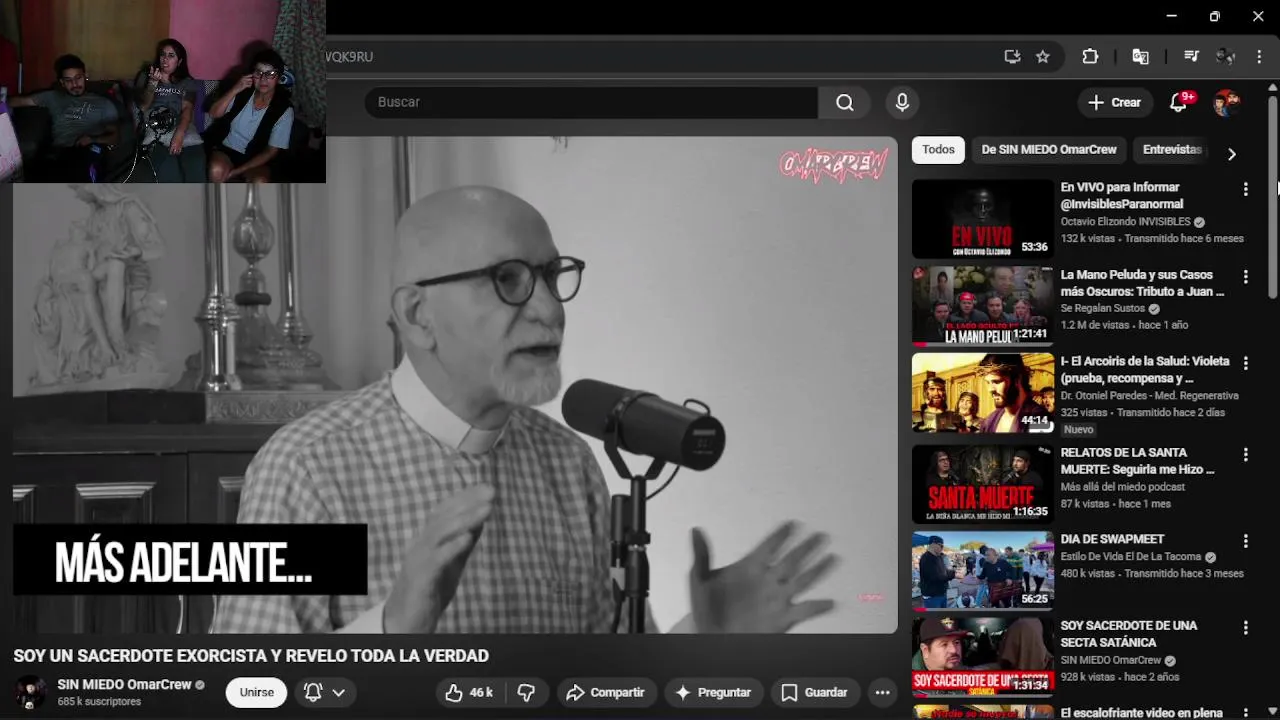
Task: Open options for En VIVO para Informar video
Action: pos(1245,189)
